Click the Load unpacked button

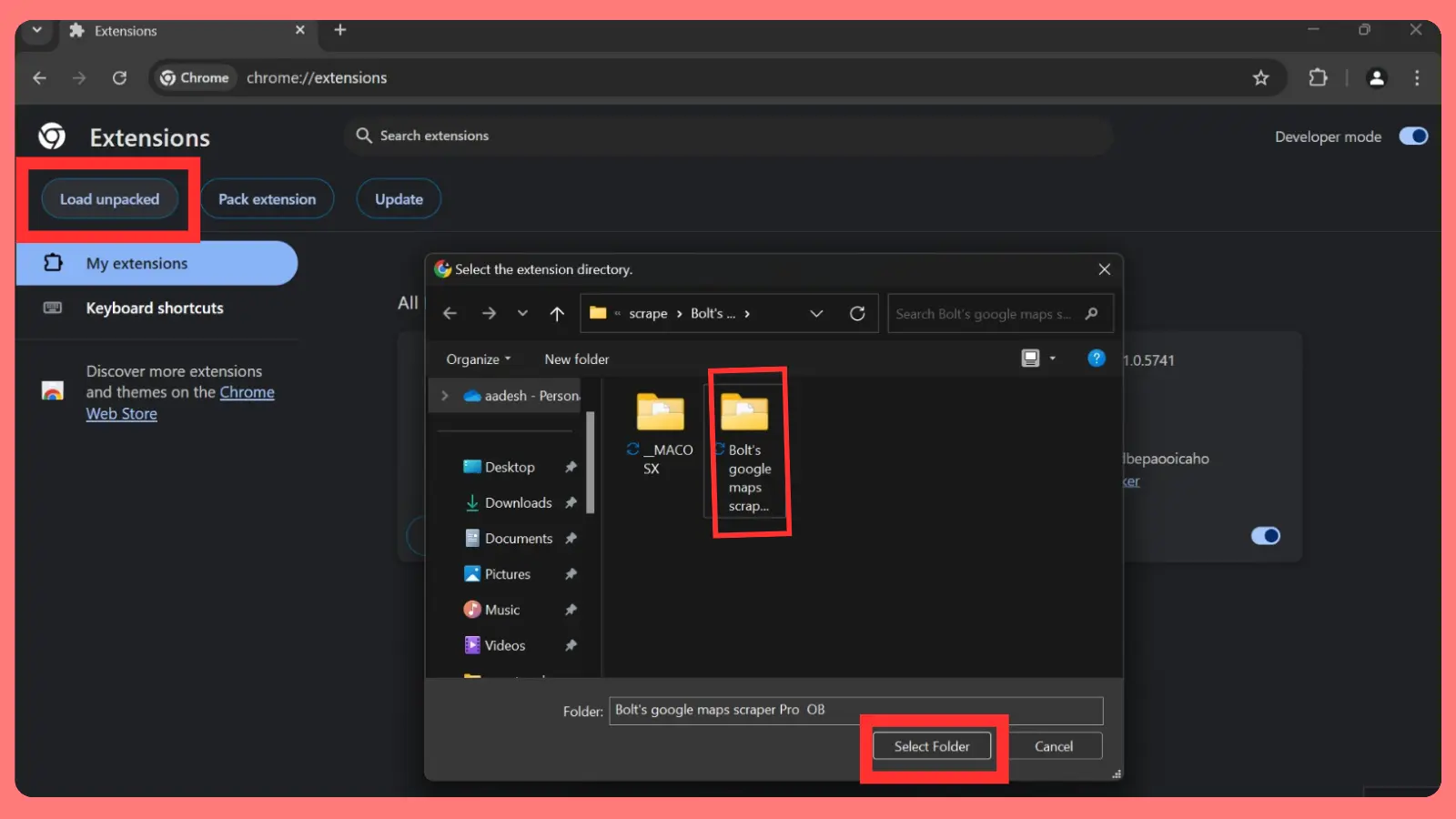[x=109, y=199]
